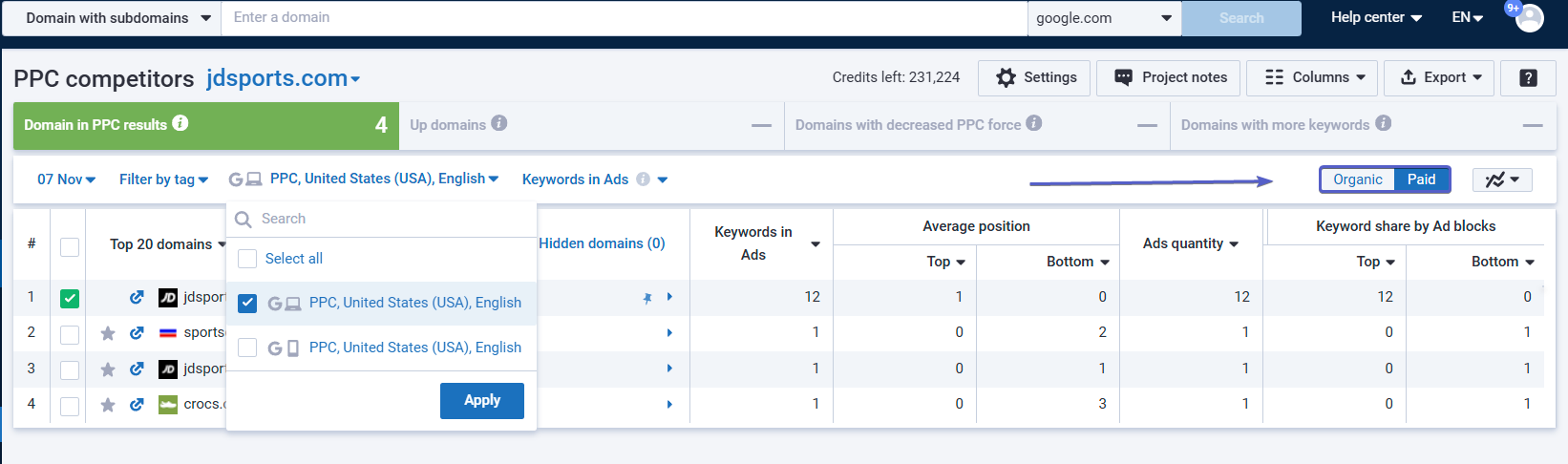Click the JD logo favicon in row 3
This screenshot has height=464, width=1568.
click(x=168, y=369)
